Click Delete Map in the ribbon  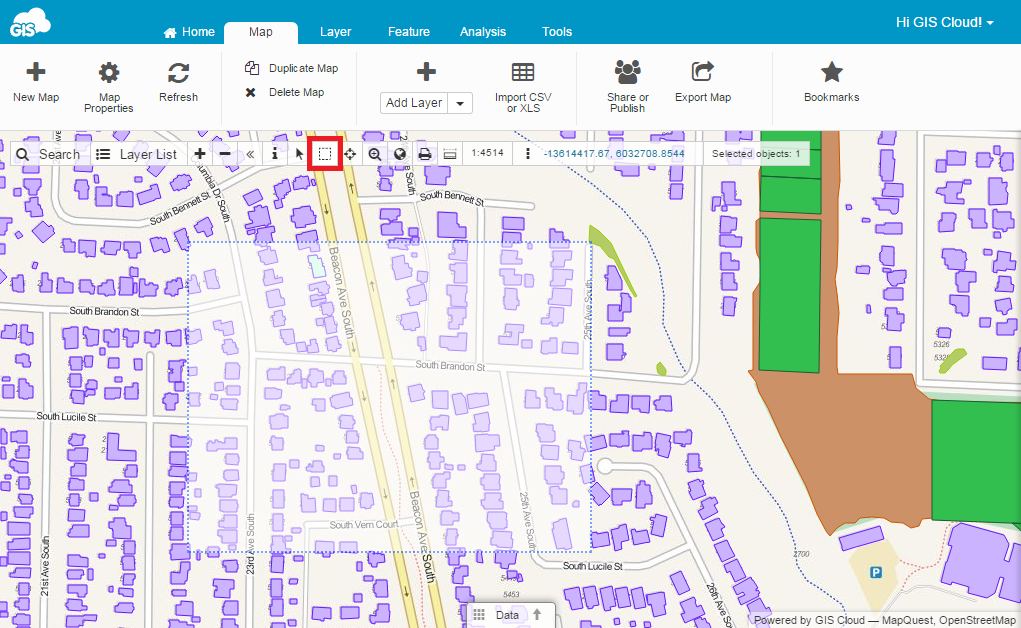click(x=285, y=92)
